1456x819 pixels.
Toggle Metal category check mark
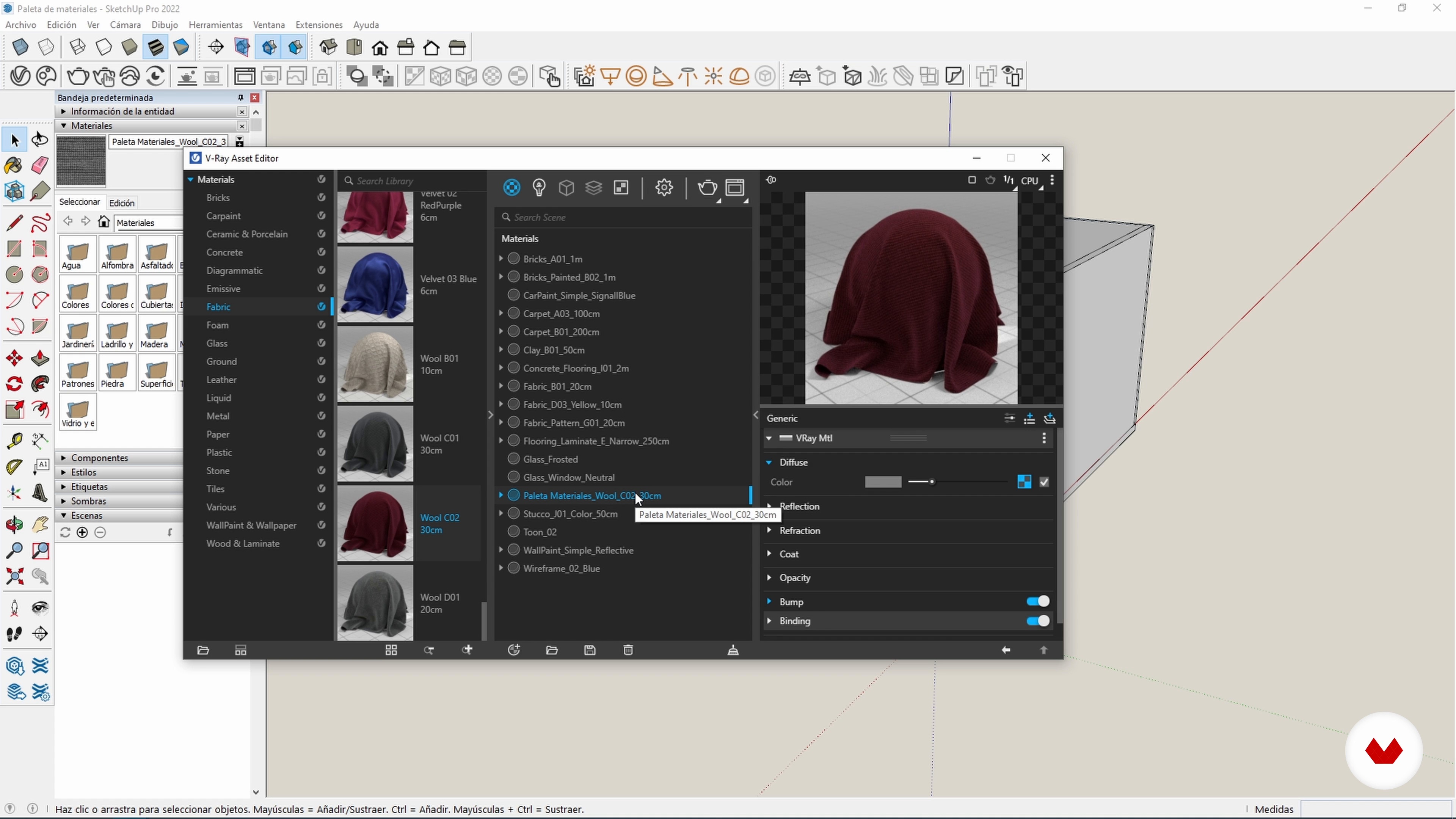tap(321, 416)
